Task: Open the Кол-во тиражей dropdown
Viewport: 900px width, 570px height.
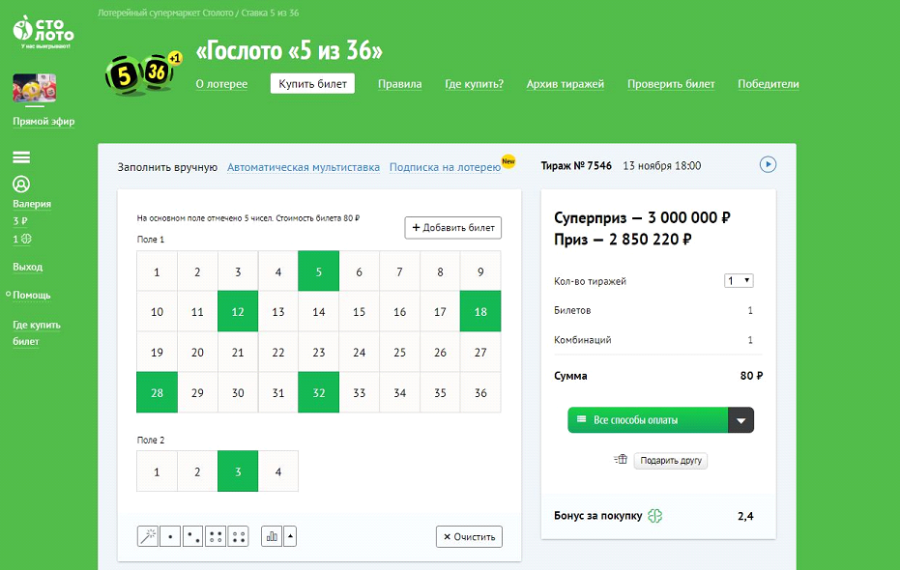Action: pyautogui.click(x=739, y=281)
